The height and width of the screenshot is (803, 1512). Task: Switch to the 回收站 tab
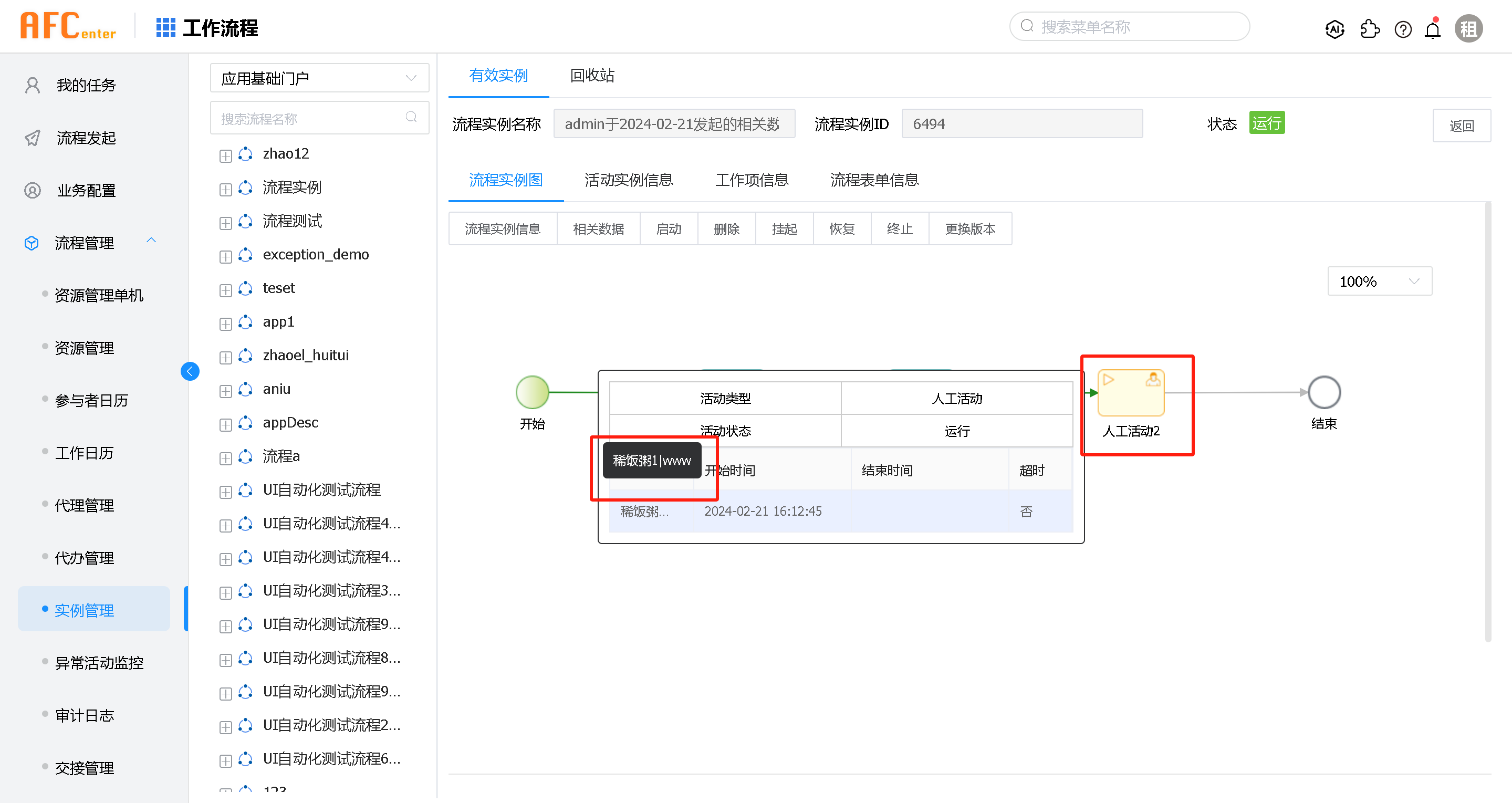click(x=591, y=75)
